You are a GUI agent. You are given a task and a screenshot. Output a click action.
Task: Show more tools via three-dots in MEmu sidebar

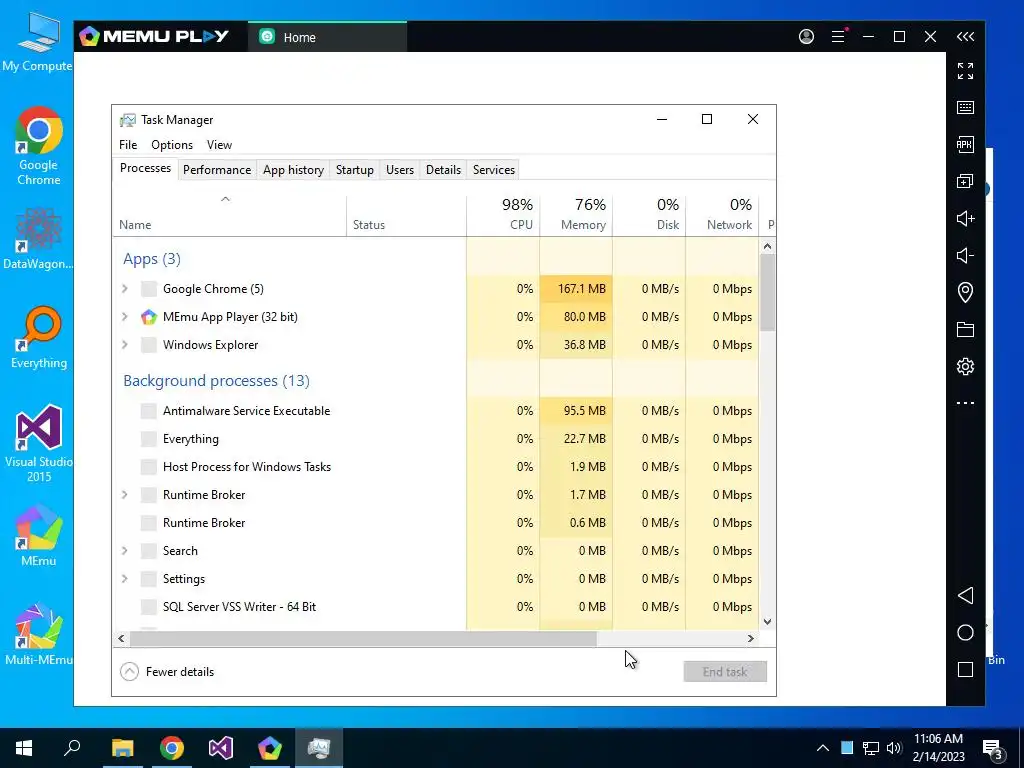(x=965, y=403)
